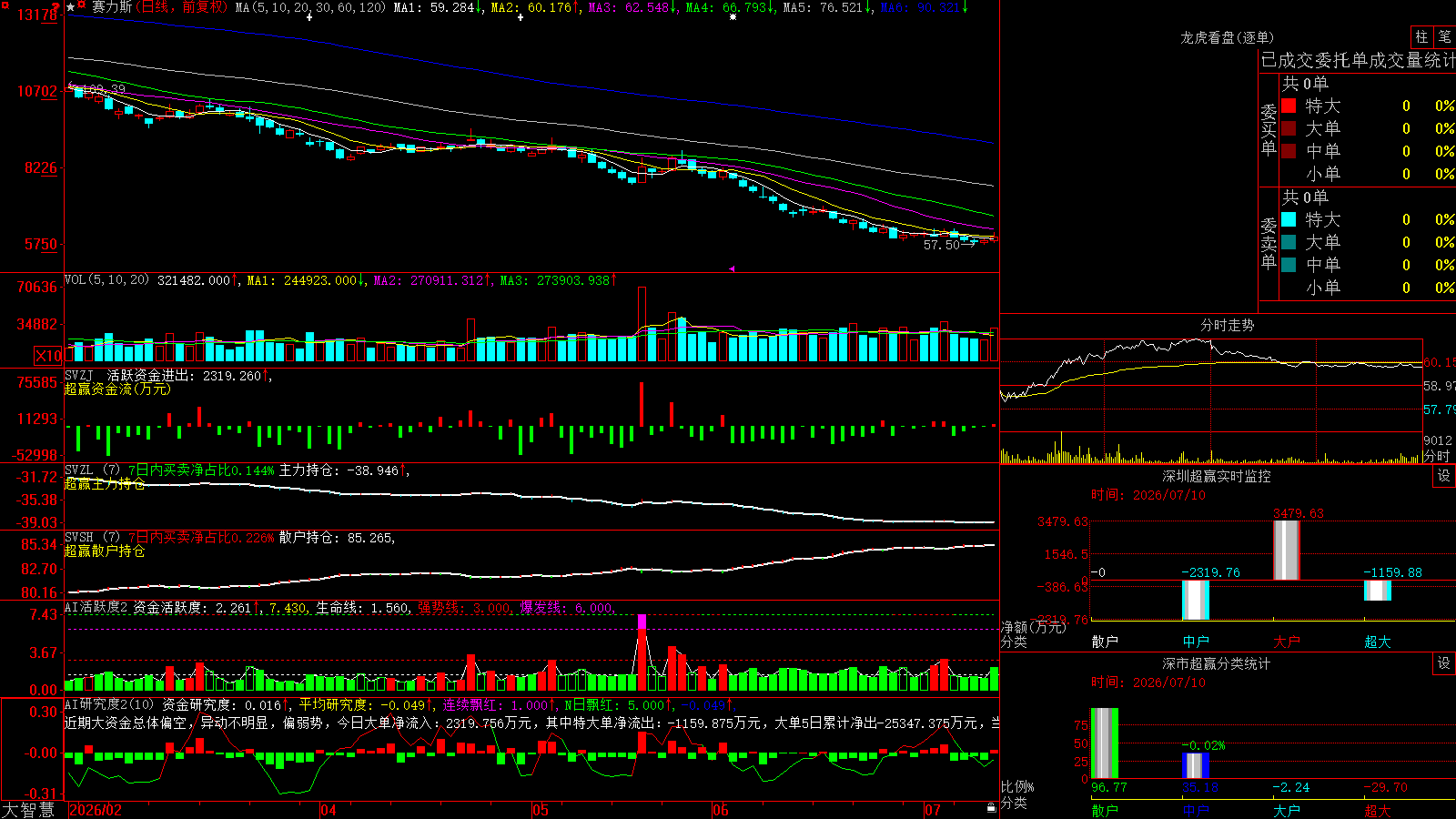Click the MA(5,10,20,30,60,120) indicator label
1456x819 pixels.
click(310, 7)
